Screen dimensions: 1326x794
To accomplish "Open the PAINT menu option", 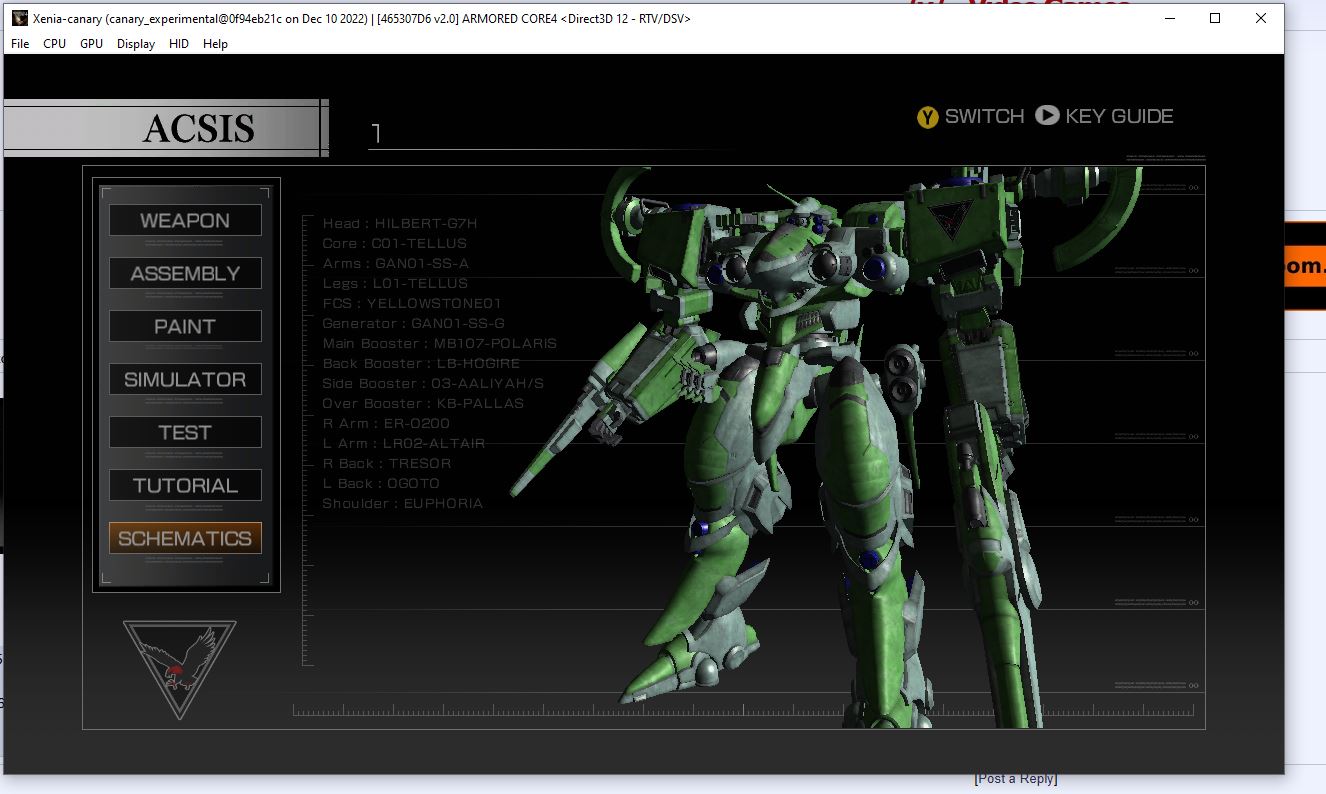I will coord(185,327).
